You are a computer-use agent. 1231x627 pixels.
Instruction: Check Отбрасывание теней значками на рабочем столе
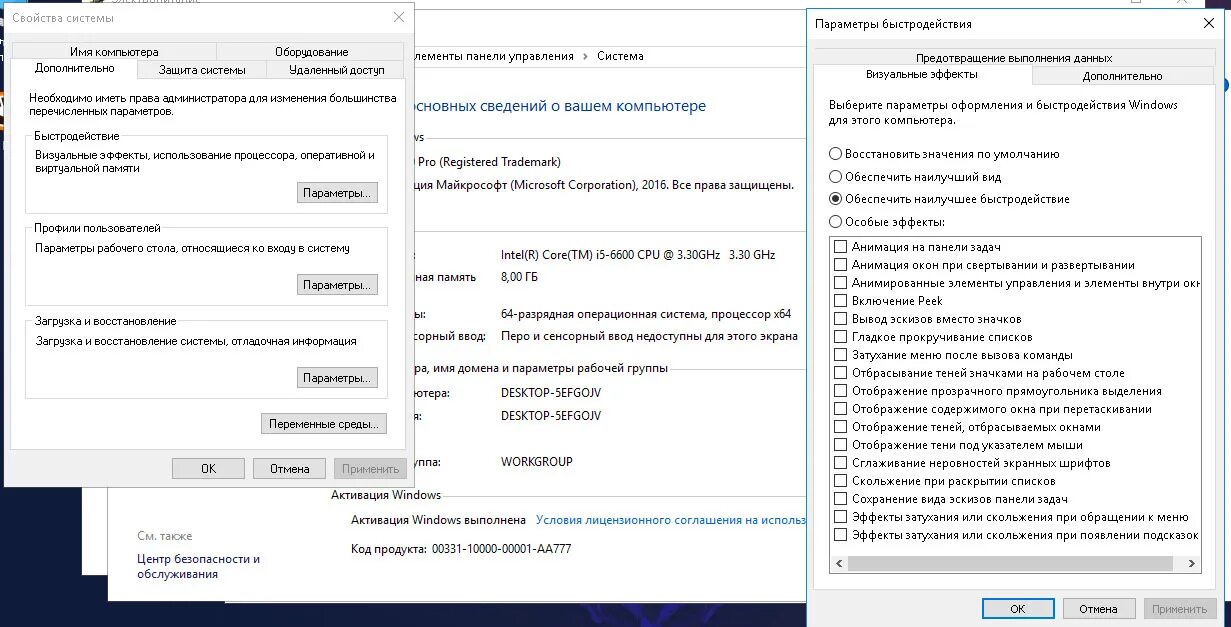pyautogui.click(x=841, y=373)
